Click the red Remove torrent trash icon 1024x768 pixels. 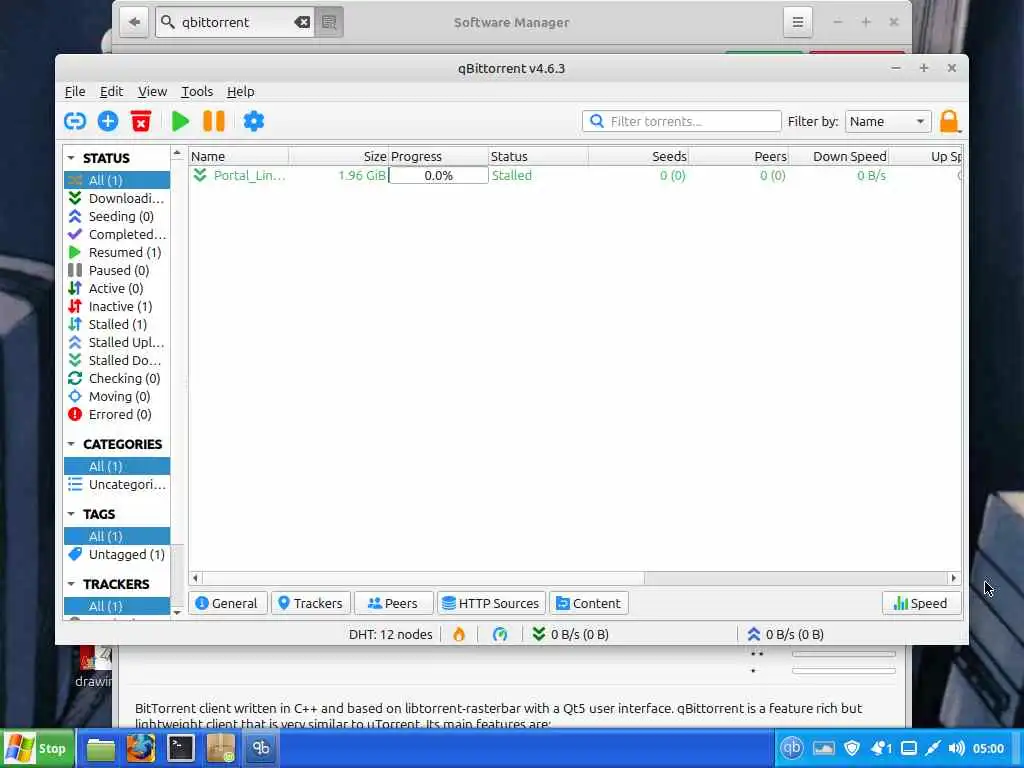(x=140, y=121)
